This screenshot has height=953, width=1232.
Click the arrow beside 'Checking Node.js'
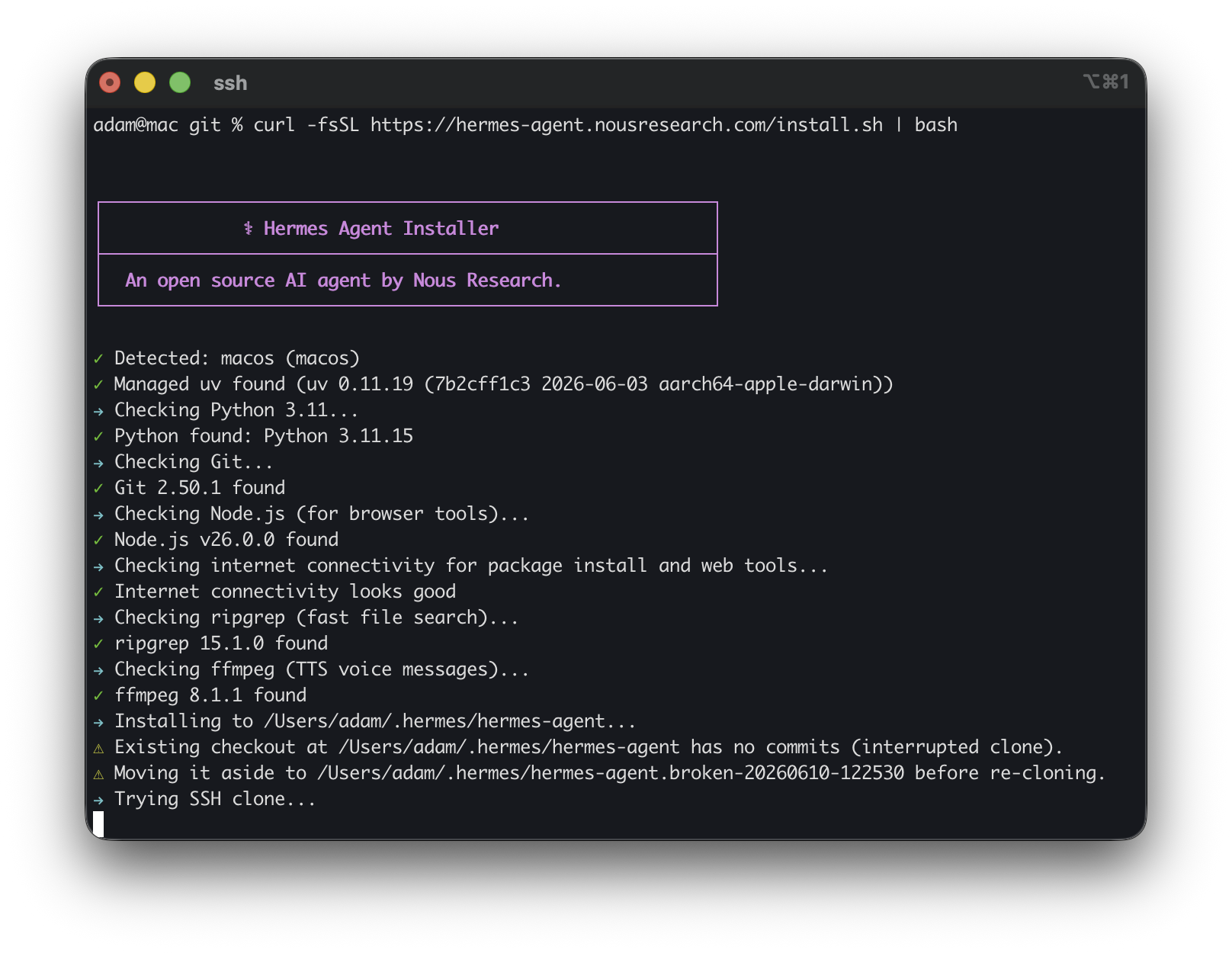click(98, 515)
